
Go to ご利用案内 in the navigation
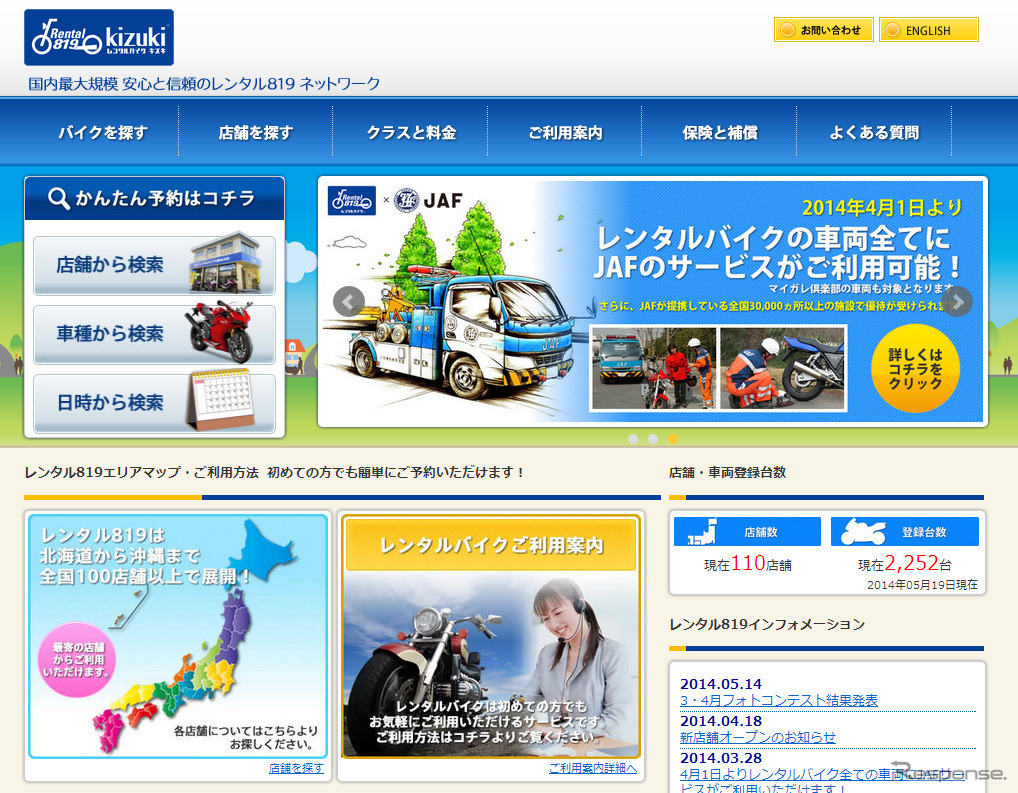(565, 132)
